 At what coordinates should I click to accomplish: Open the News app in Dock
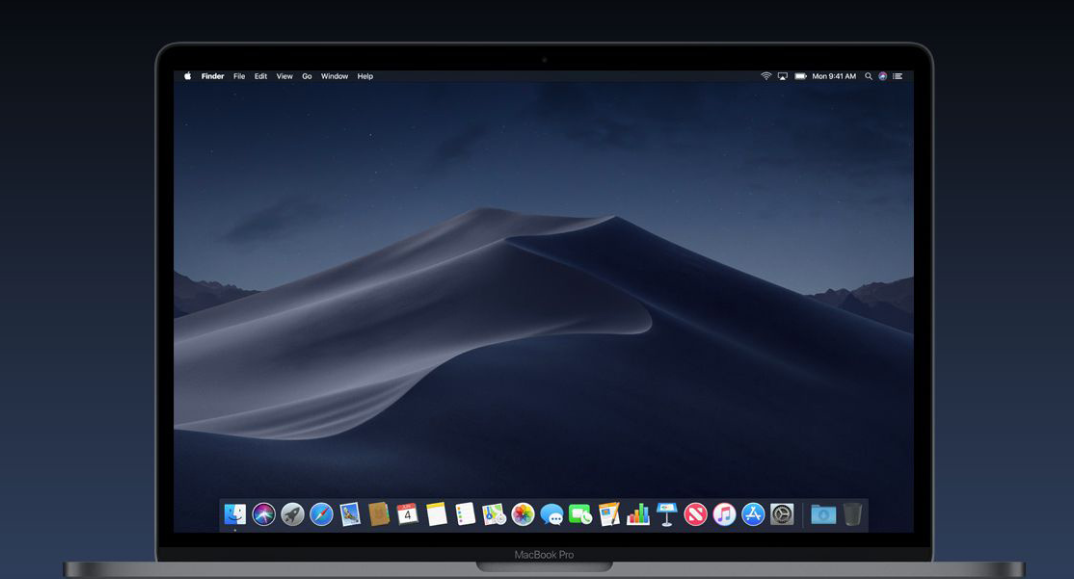[x=695, y=514]
